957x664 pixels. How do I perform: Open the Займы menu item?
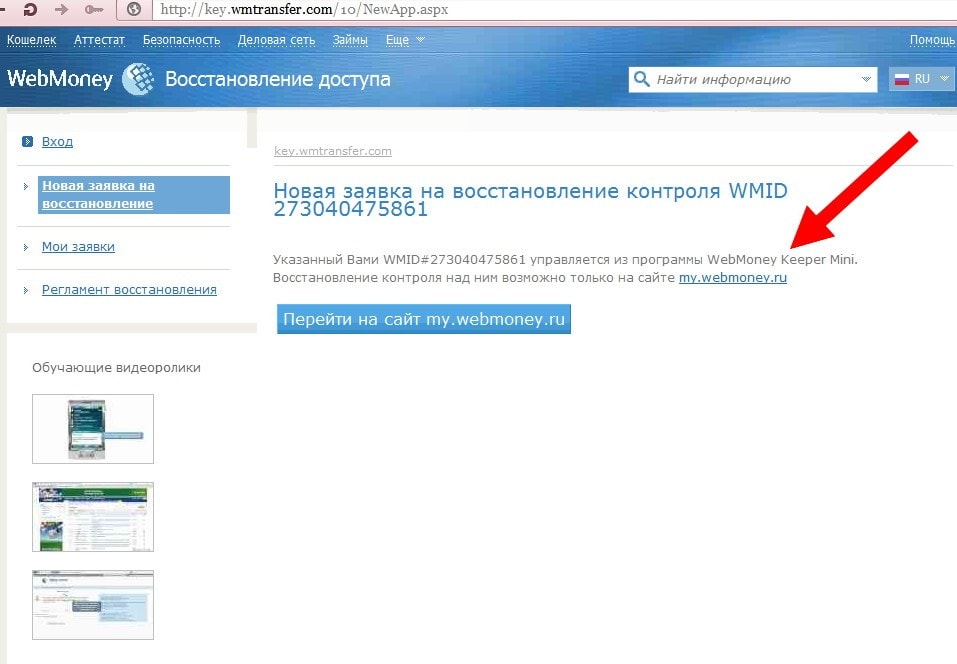[x=350, y=40]
